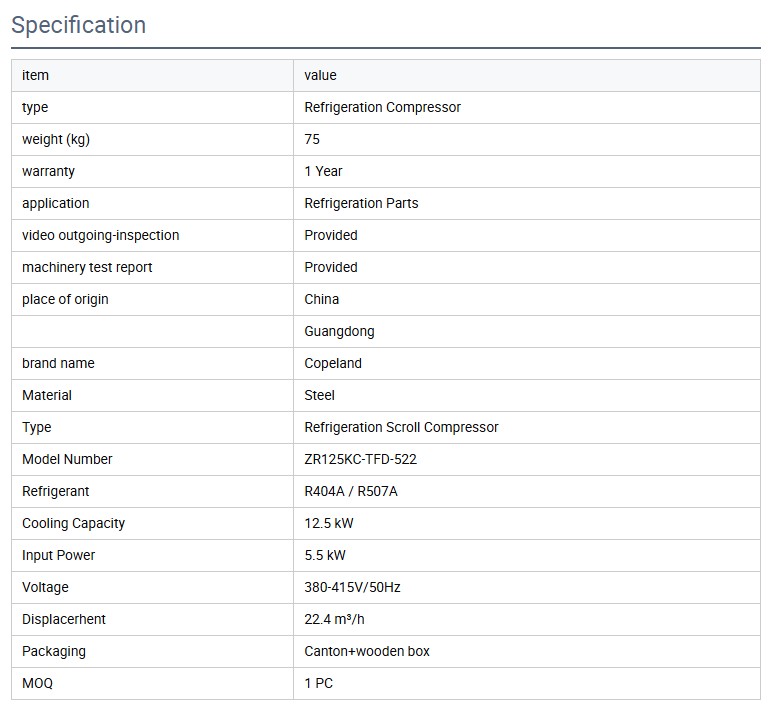Image resolution: width=771 pixels, height=708 pixels.
Task: Click the Steel material value
Action: coord(319,395)
